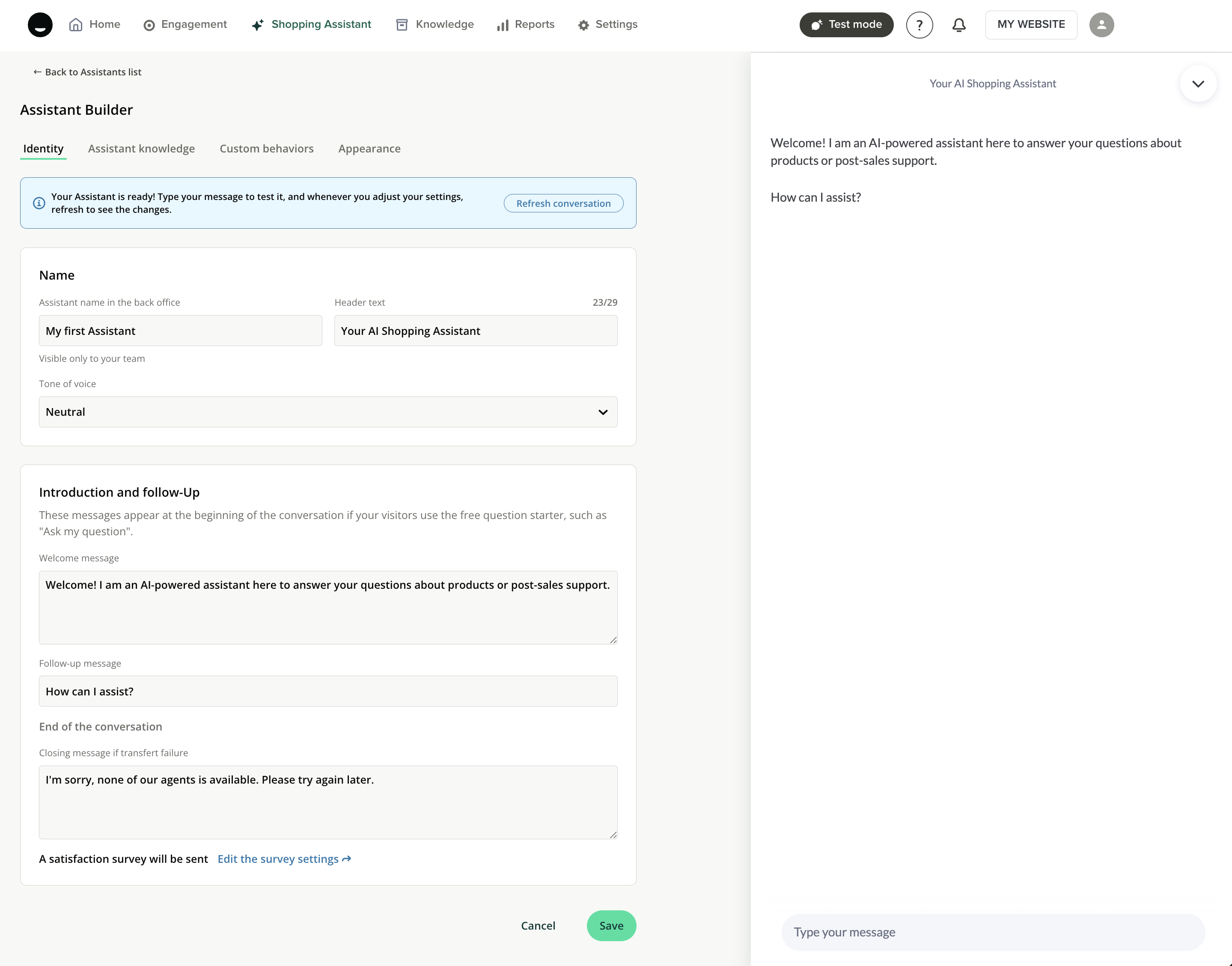Open the Knowledge menu
1232x966 pixels.
(x=434, y=24)
